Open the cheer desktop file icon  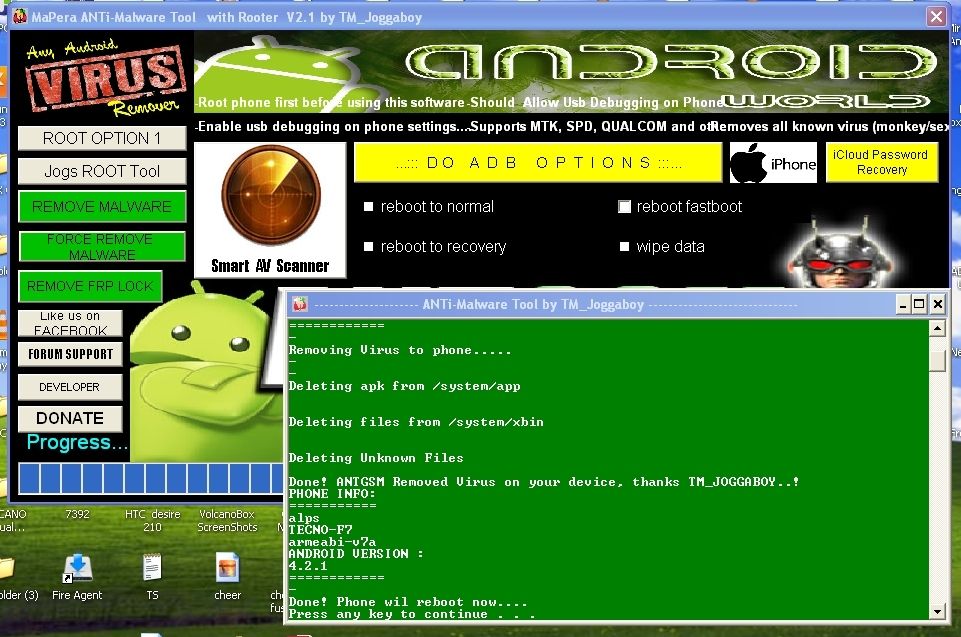click(228, 569)
